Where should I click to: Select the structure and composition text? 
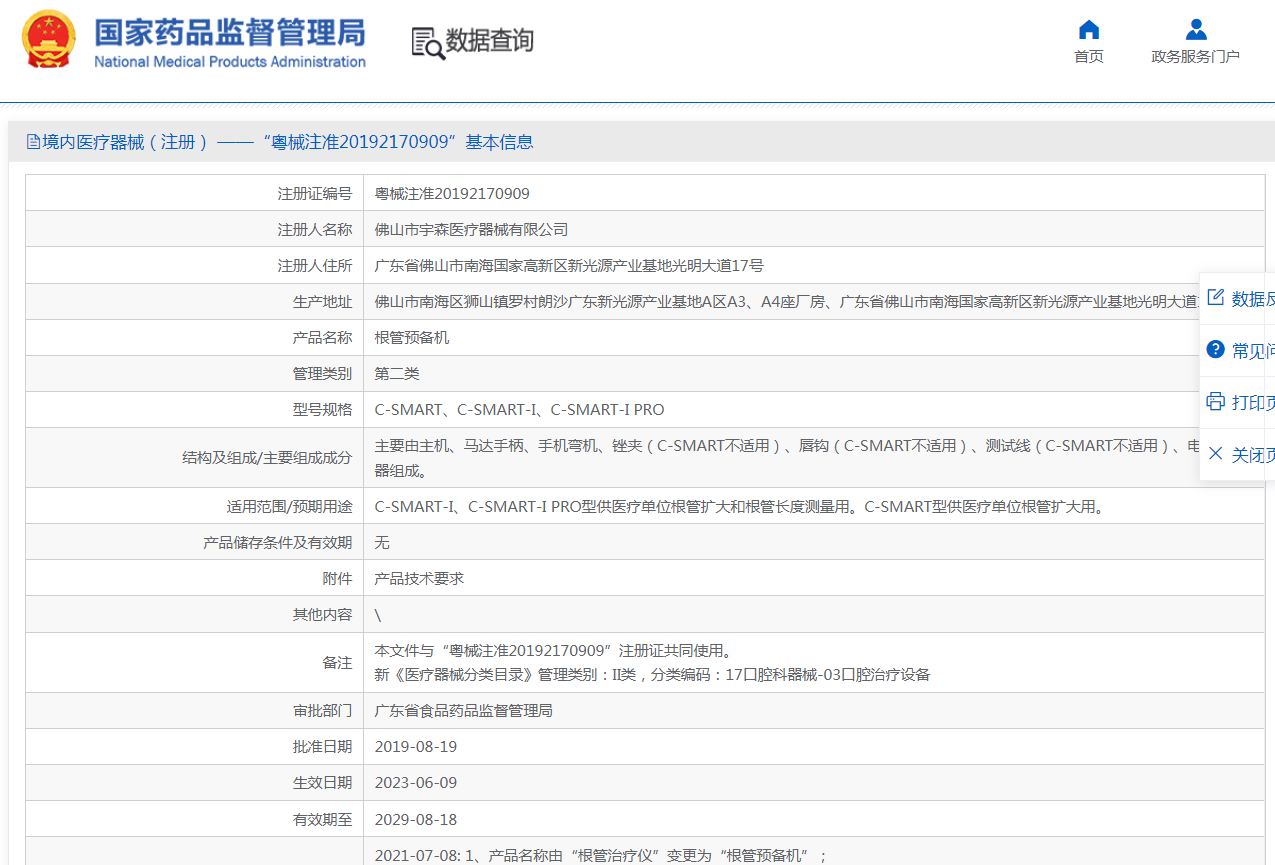point(786,457)
